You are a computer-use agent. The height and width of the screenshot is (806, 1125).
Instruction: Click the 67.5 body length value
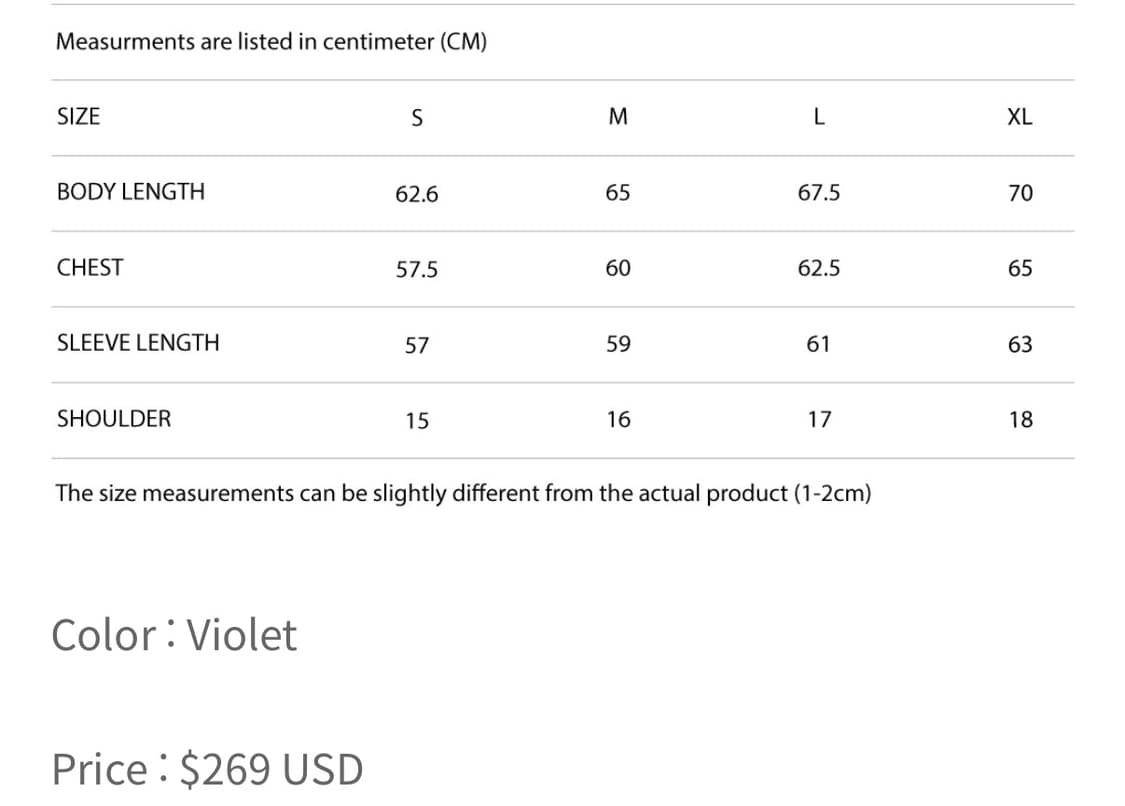coord(819,193)
